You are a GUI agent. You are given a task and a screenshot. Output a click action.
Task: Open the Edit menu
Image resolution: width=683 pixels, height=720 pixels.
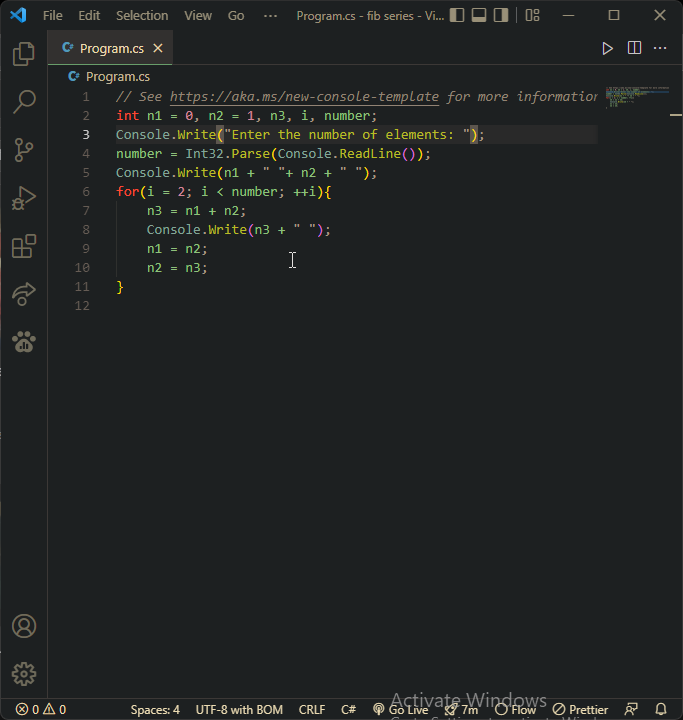pos(89,16)
